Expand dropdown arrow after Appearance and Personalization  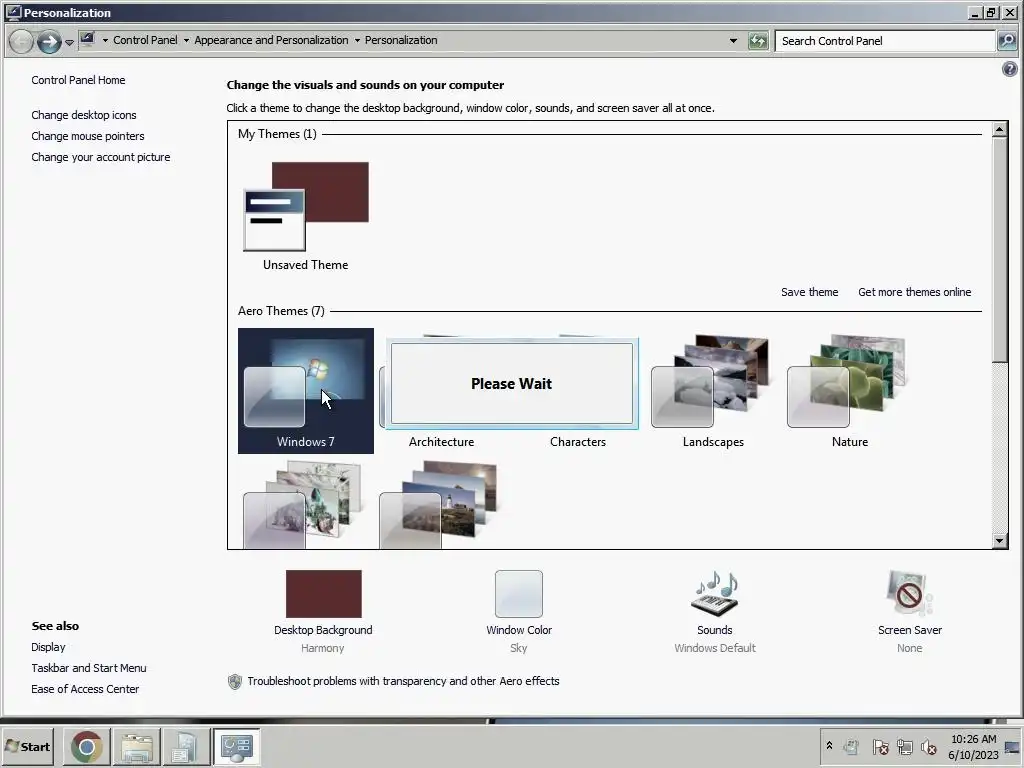tap(357, 40)
